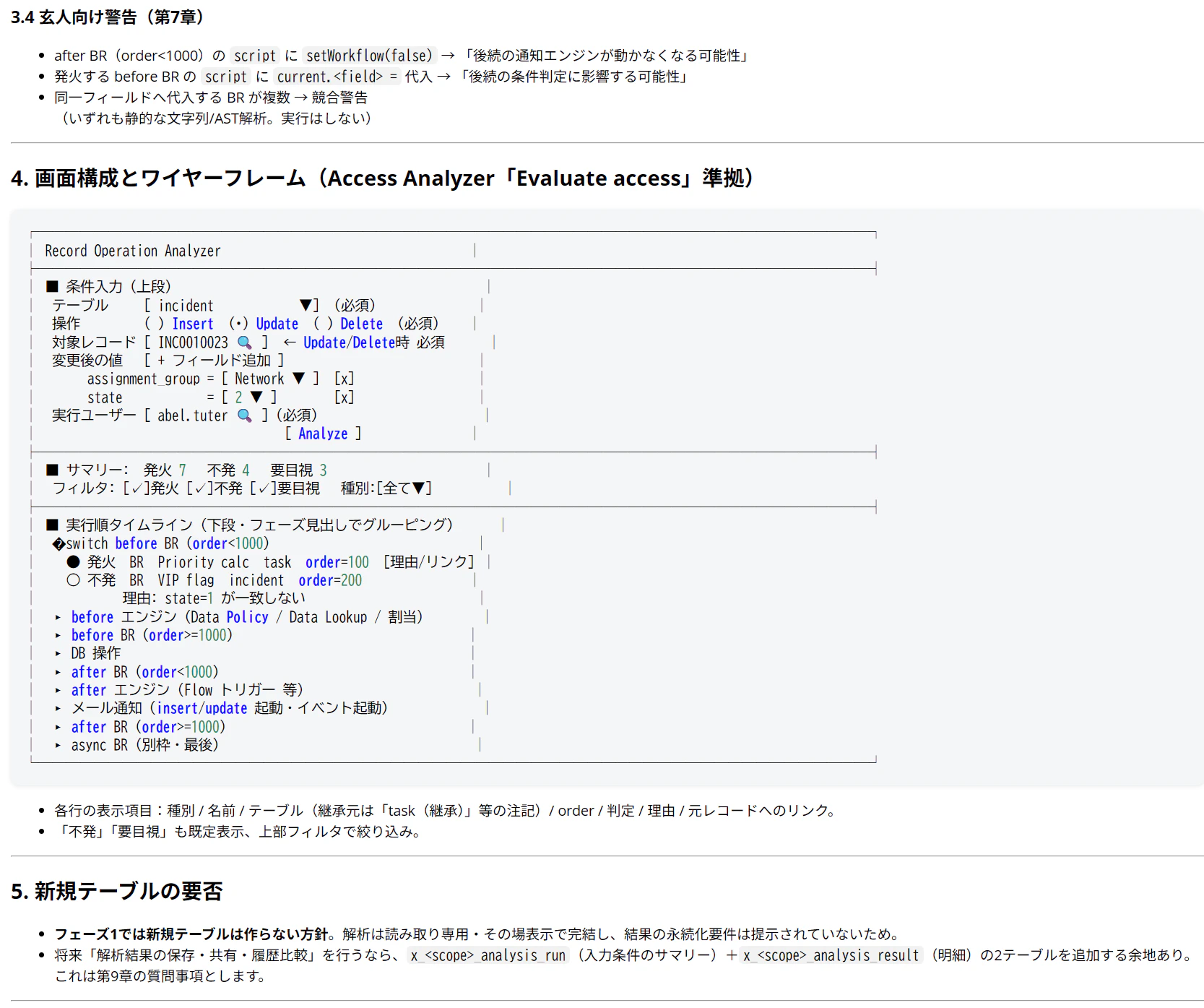Click the filled circle marker for 発火 Priority calc
Screen dimensions: 1204x1008
(x=73, y=562)
